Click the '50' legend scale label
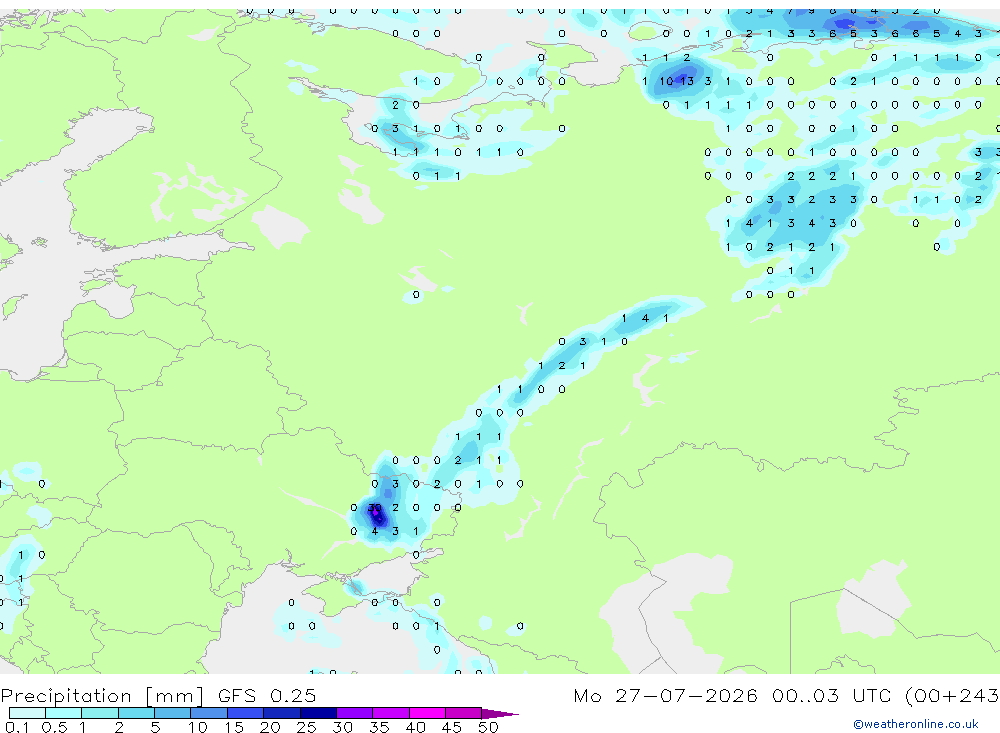 488,727
